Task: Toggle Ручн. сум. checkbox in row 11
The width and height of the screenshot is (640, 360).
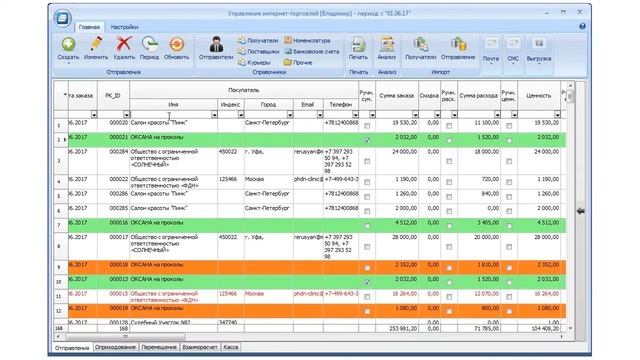Action: (367, 297)
